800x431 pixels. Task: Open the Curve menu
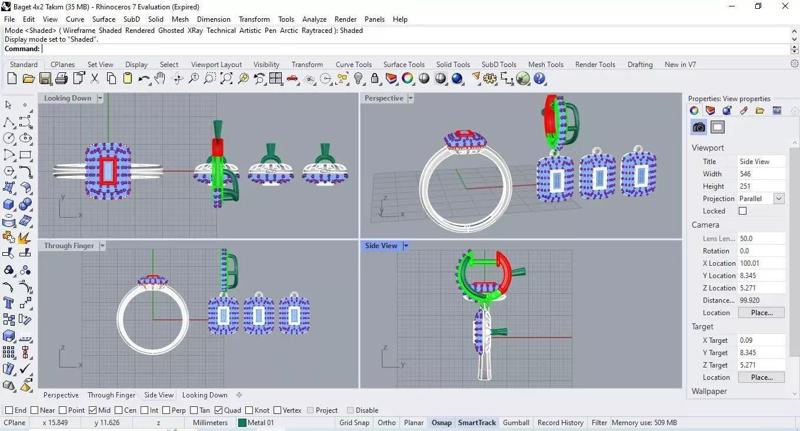[75, 19]
